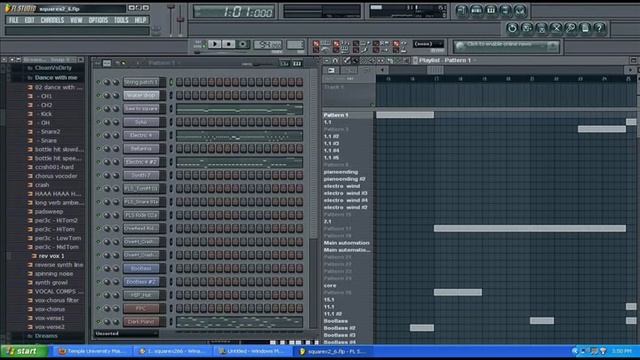Open the piano roll view icon
This screenshot has width=640, height=360.
click(x=491, y=10)
